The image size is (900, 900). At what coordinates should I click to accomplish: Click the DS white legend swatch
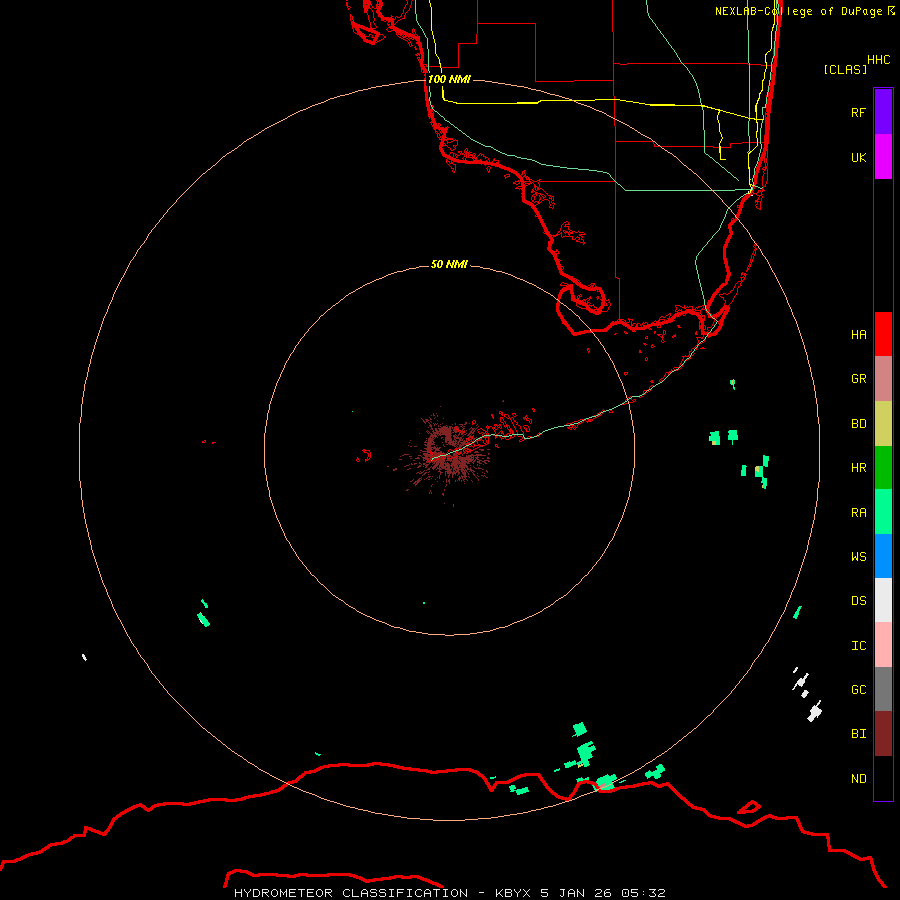[x=883, y=600]
